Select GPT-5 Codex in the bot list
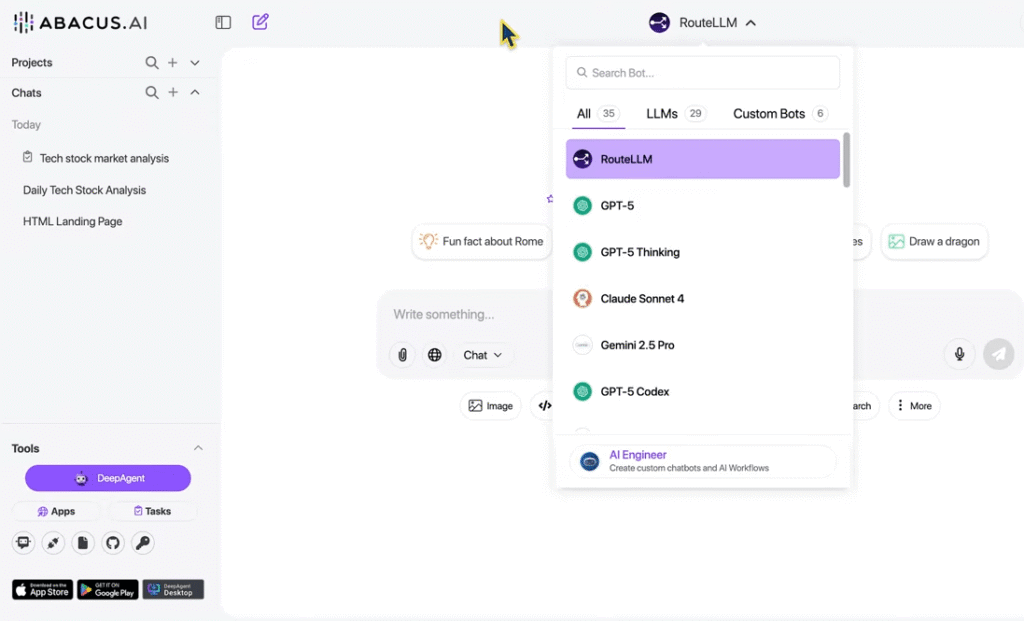This screenshot has width=1024, height=621. point(703,392)
